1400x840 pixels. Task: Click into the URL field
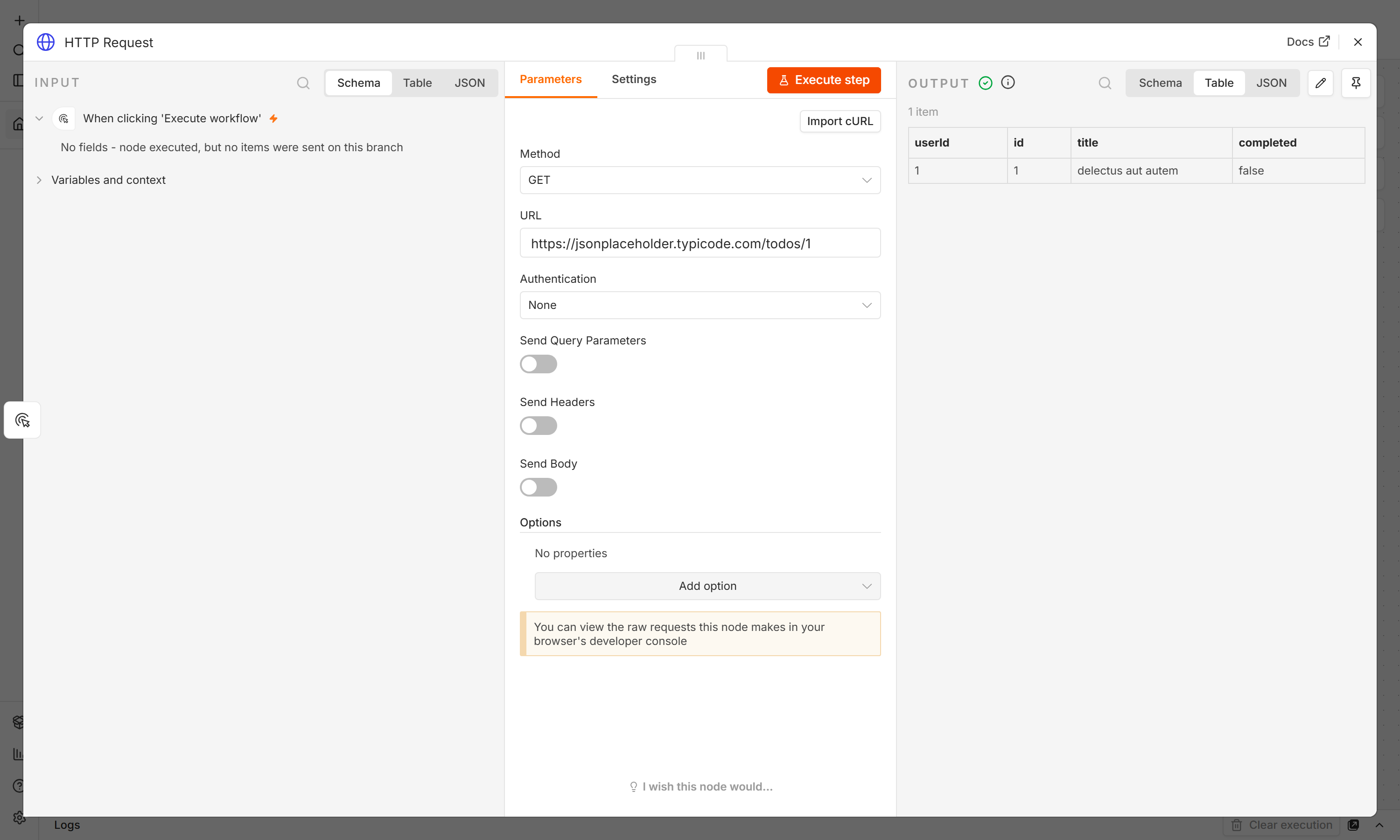pyautogui.click(x=700, y=243)
